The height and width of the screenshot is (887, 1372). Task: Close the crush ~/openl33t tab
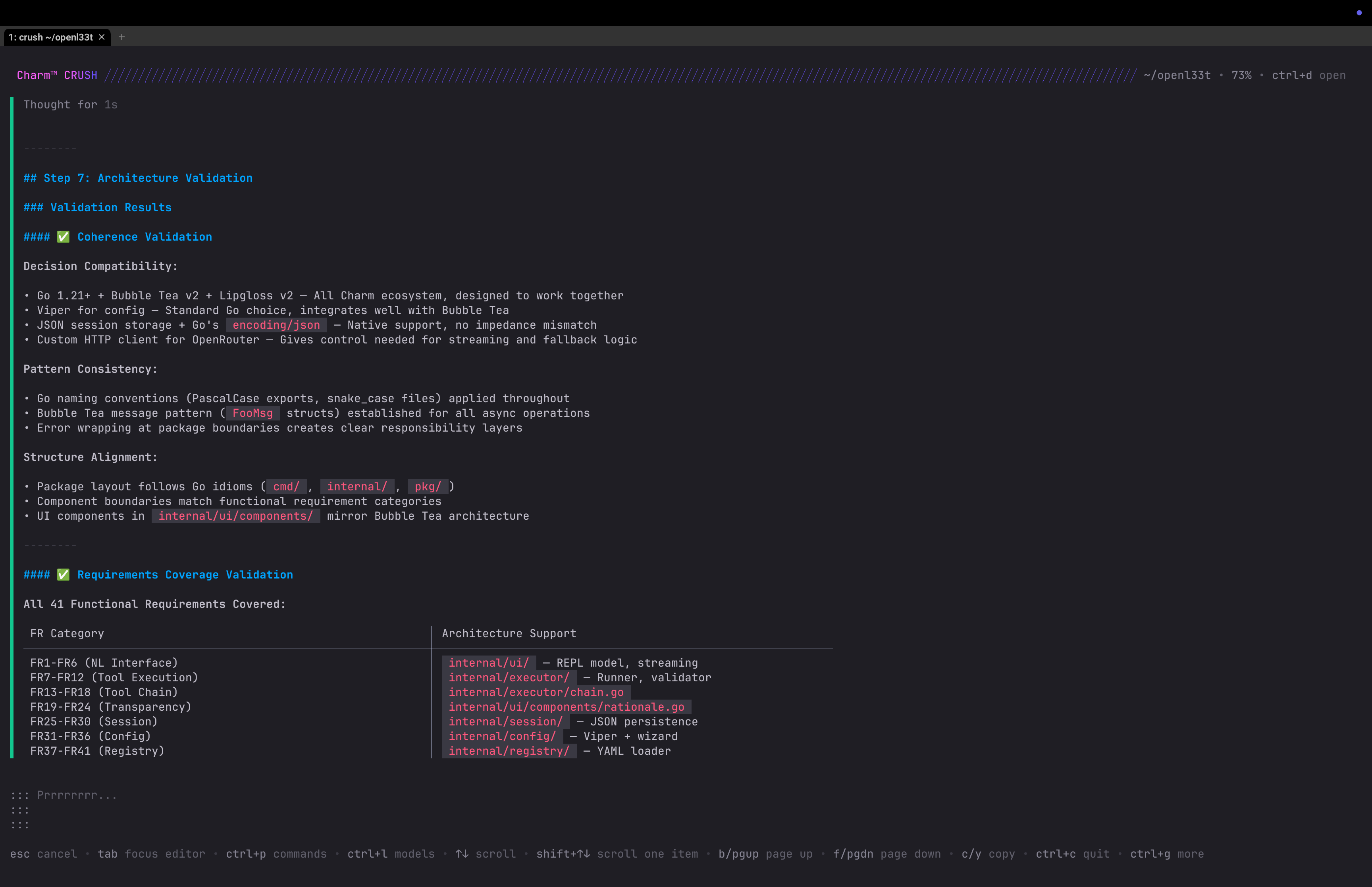point(102,37)
